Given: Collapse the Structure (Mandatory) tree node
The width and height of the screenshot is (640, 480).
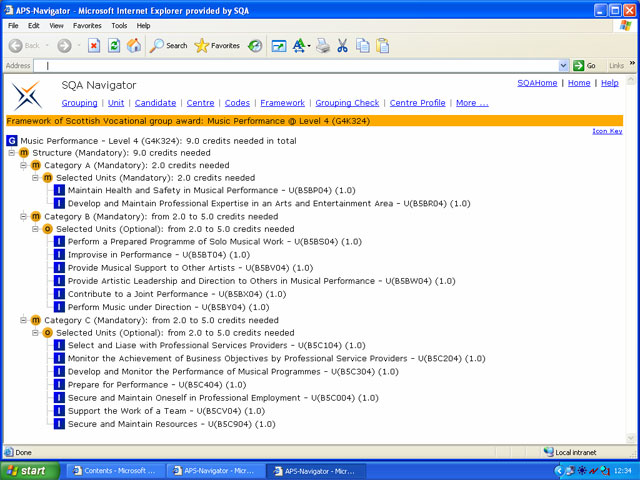Looking at the screenshot, I should (x=12, y=153).
